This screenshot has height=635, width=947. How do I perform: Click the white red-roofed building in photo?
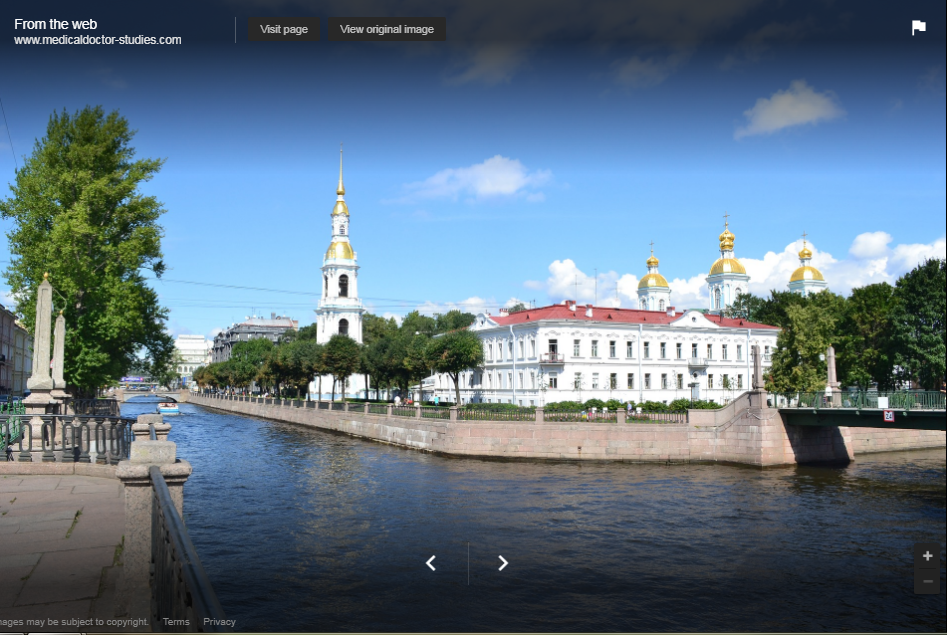[x=610, y=355]
